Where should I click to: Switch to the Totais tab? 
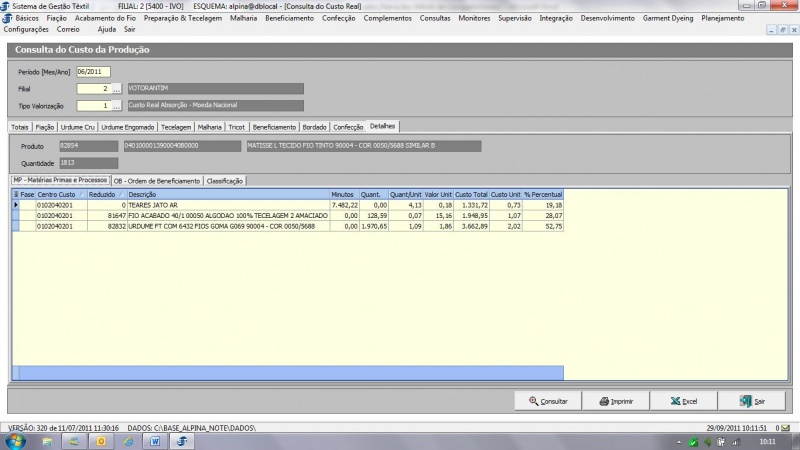click(x=20, y=127)
